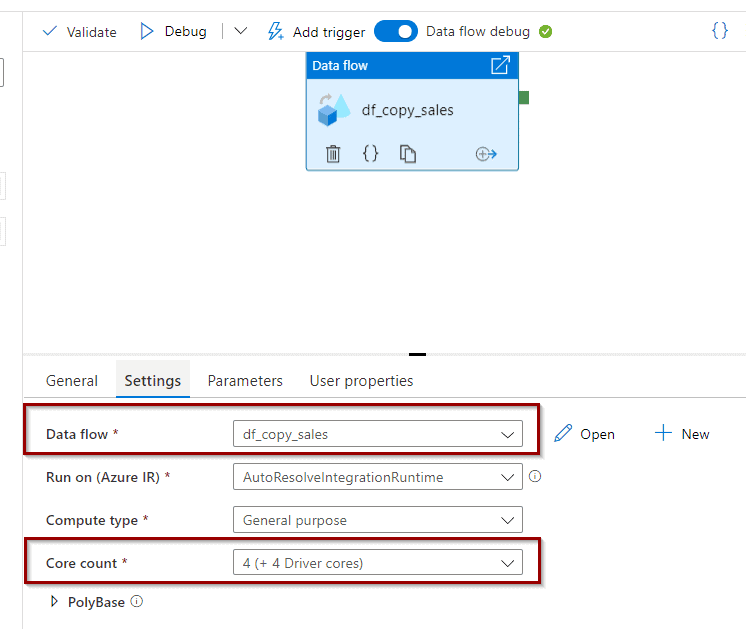Add output activity arrow icon
746x629 pixels.
(x=486, y=154)
